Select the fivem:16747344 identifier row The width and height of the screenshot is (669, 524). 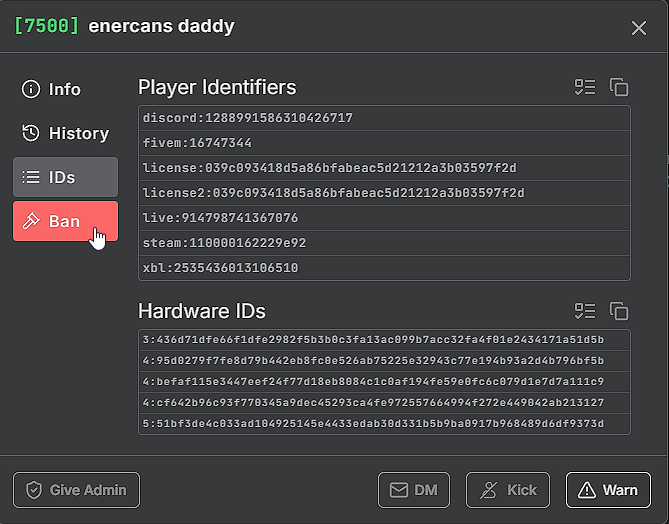coord(384,143)
